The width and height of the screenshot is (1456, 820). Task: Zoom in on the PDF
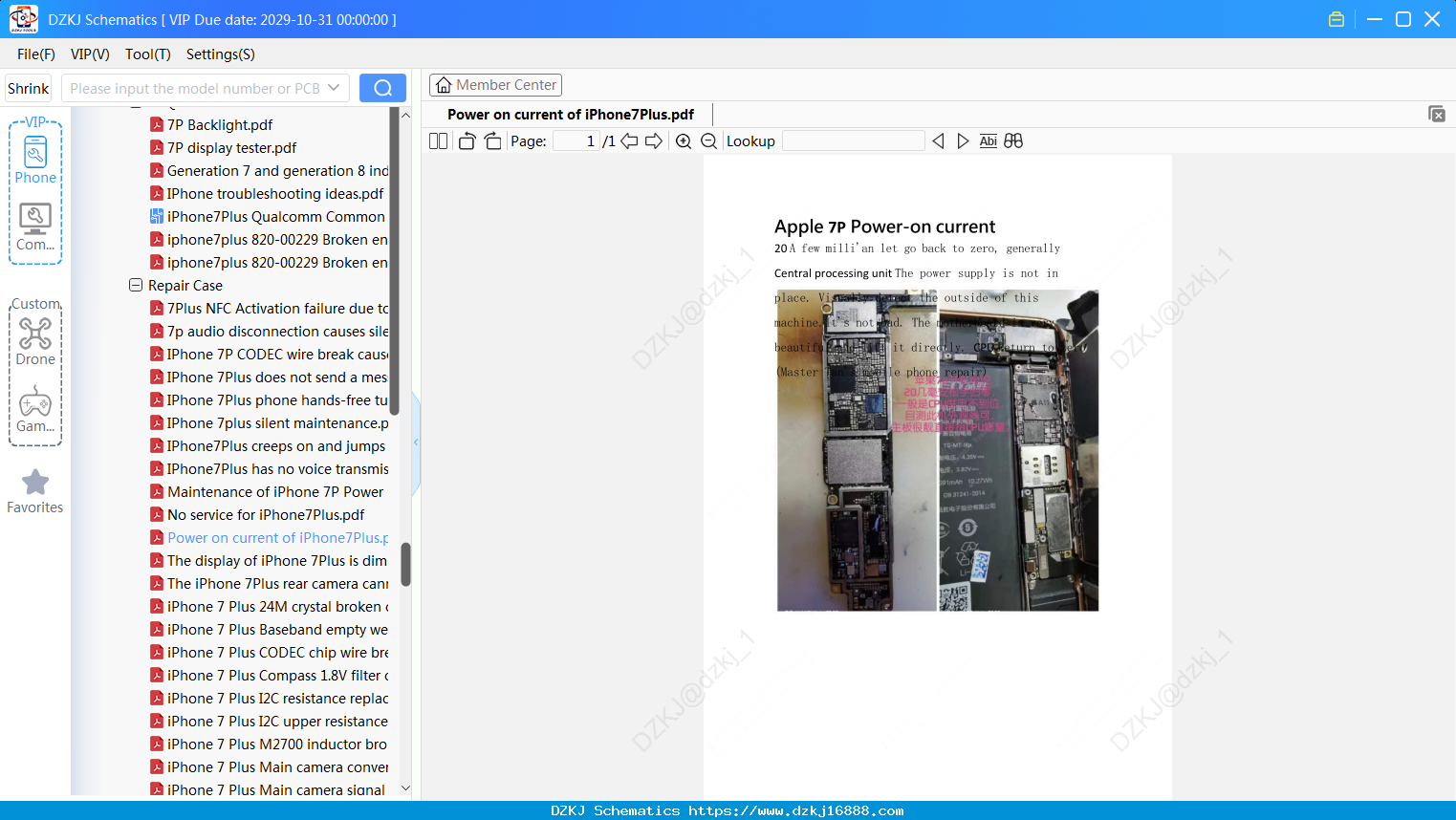click(684, 141)
